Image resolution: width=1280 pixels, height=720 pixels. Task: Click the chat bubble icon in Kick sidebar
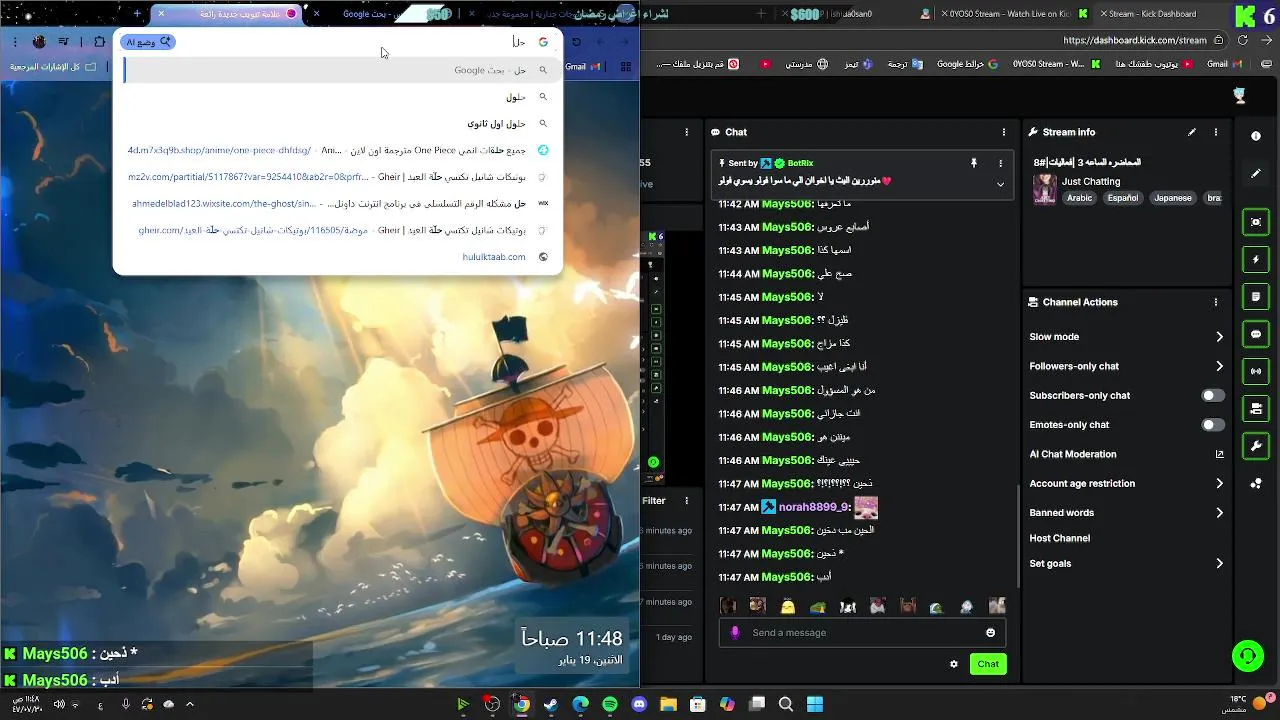(1256, 334)
